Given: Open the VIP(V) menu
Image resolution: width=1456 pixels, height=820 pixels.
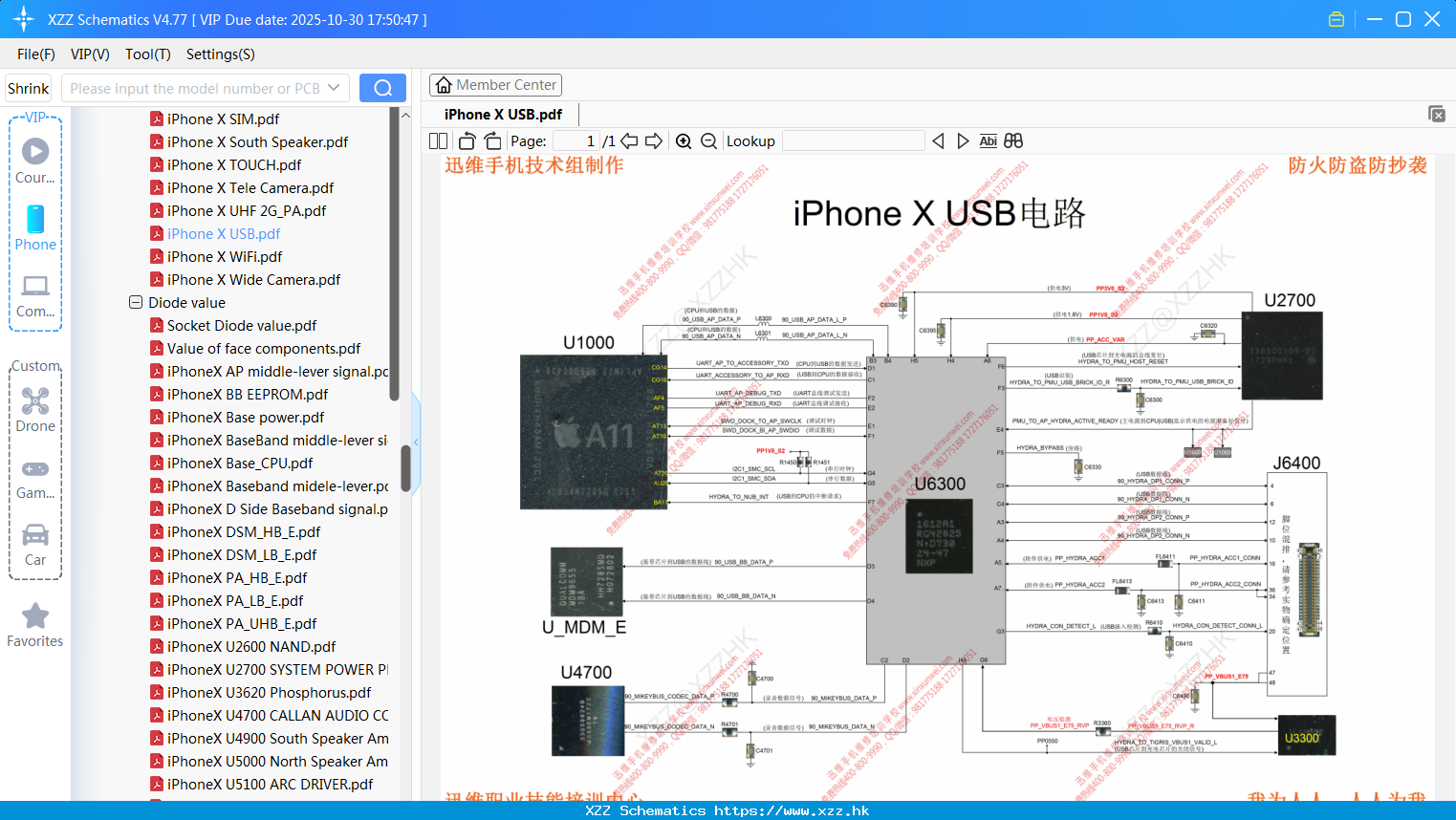Looking at the screenshot, I should 90,54.
